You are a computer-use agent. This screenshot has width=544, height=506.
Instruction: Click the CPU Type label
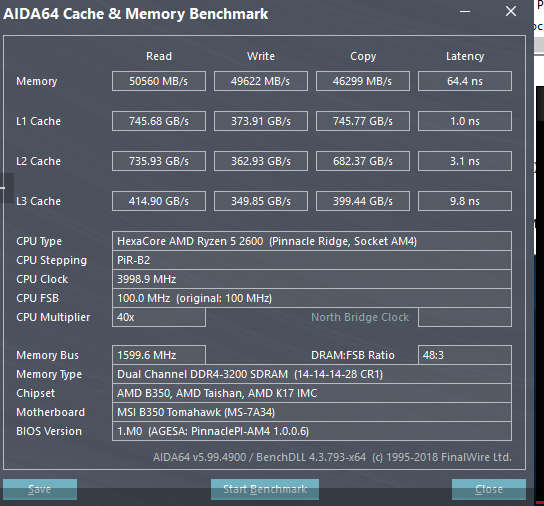coord(39,241)
